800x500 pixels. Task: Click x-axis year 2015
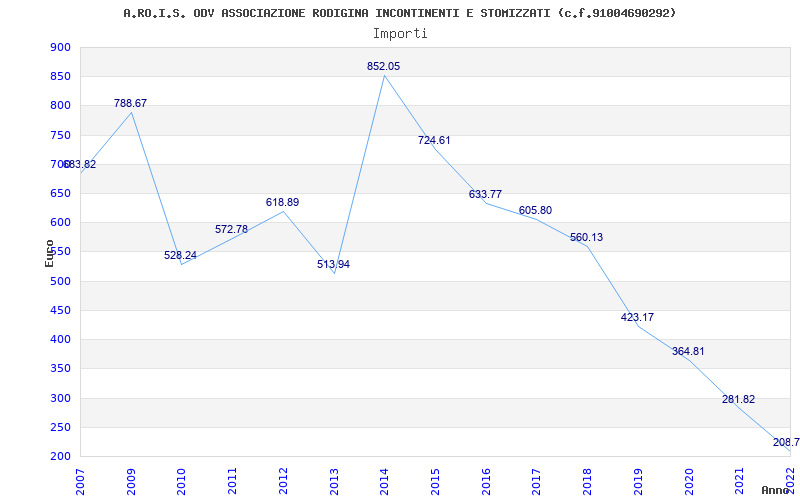(435, 481)
